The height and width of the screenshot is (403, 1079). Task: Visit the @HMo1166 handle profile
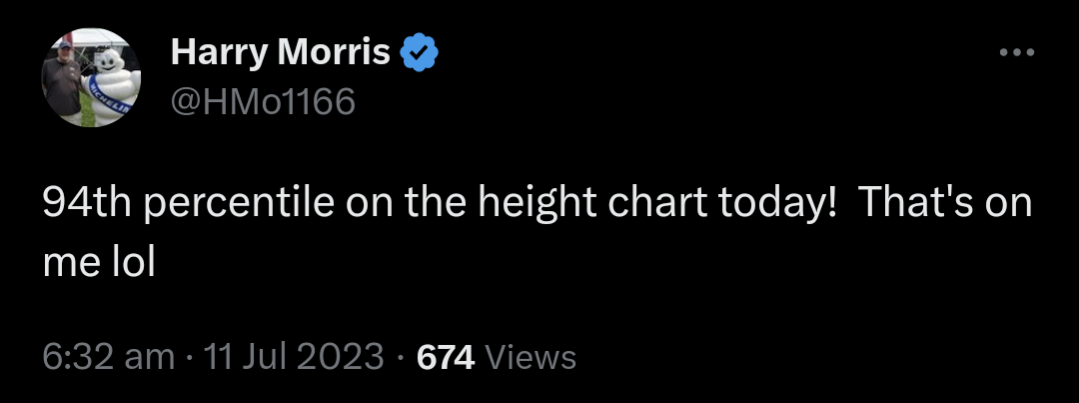[263, 102]
